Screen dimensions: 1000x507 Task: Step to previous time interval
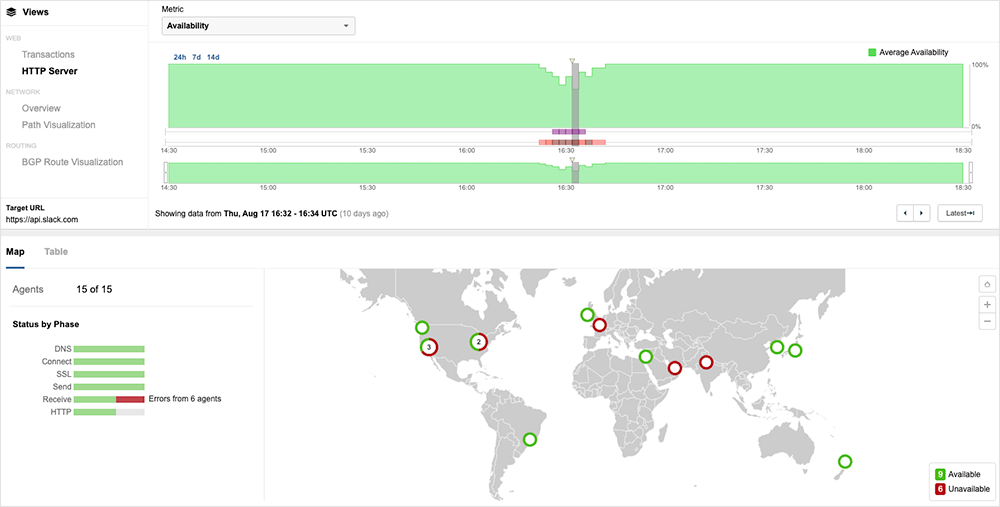pyautogui.click(x=907, y=213)
